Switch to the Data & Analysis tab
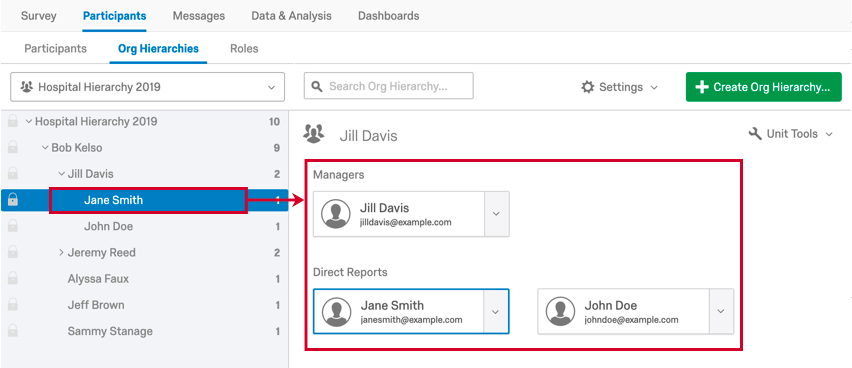This screenshot has height=368, width=852. pos(291,16)
